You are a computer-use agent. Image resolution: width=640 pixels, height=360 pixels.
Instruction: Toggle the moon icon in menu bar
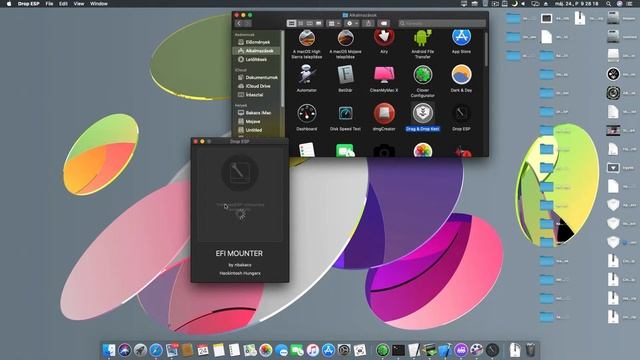pos(514,4)
